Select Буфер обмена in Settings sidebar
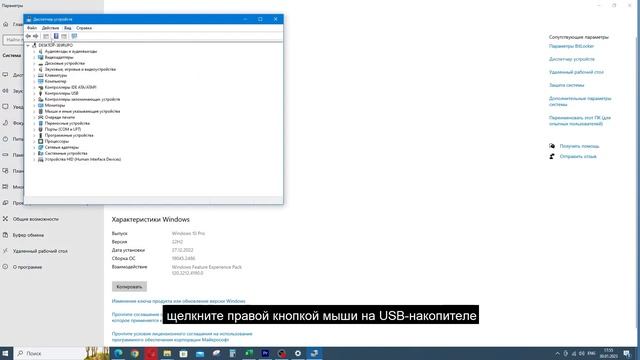Viewport: 640px width, 360px height. [x=28, y=236]
